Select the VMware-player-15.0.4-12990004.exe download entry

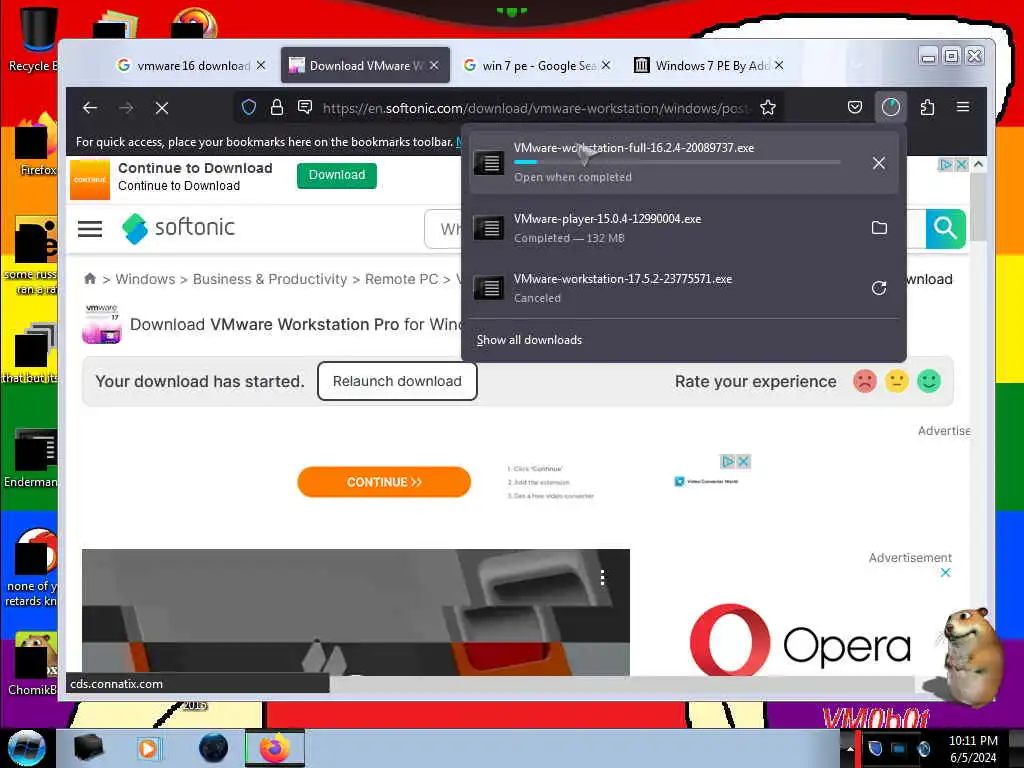[x=682, y=228]
